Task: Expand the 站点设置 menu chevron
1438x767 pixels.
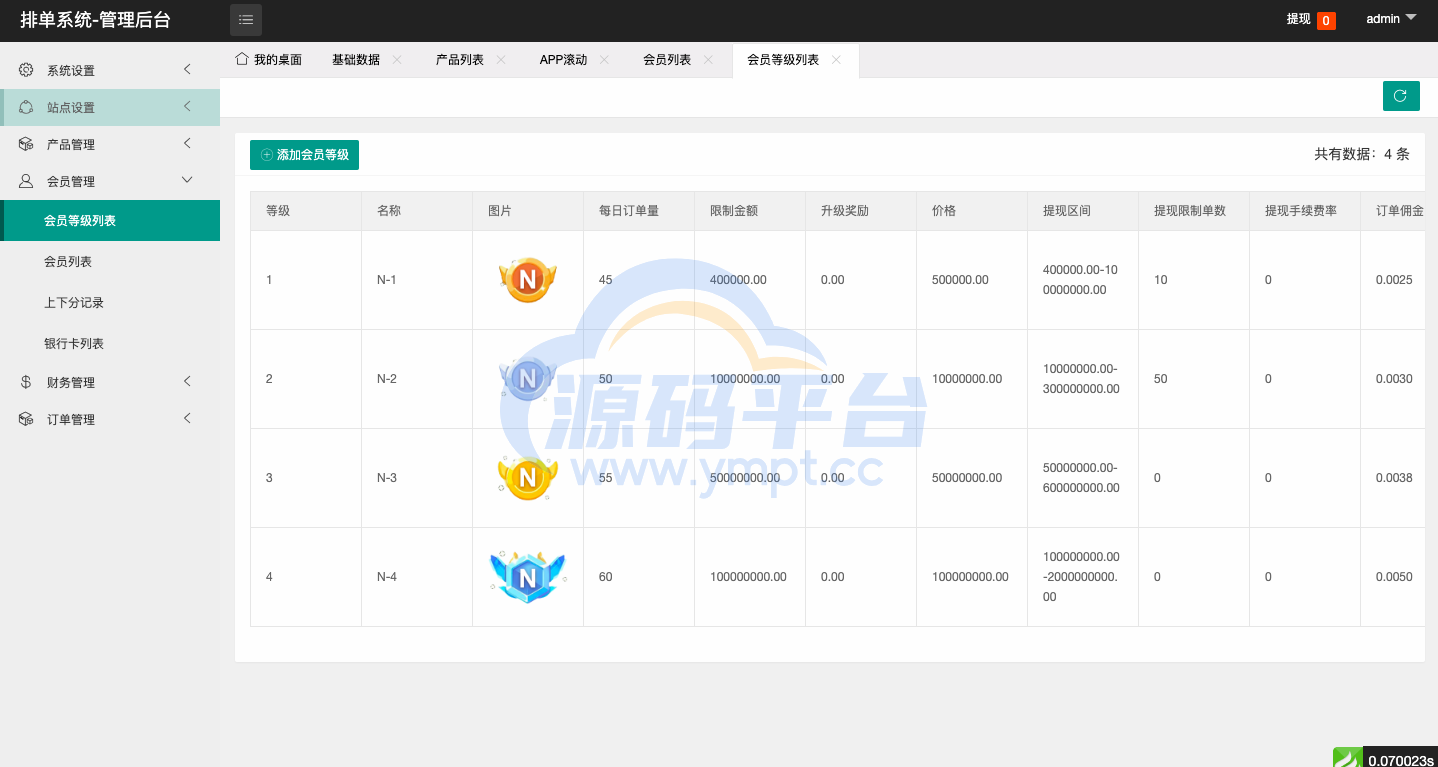Action: tap(187, 106)
